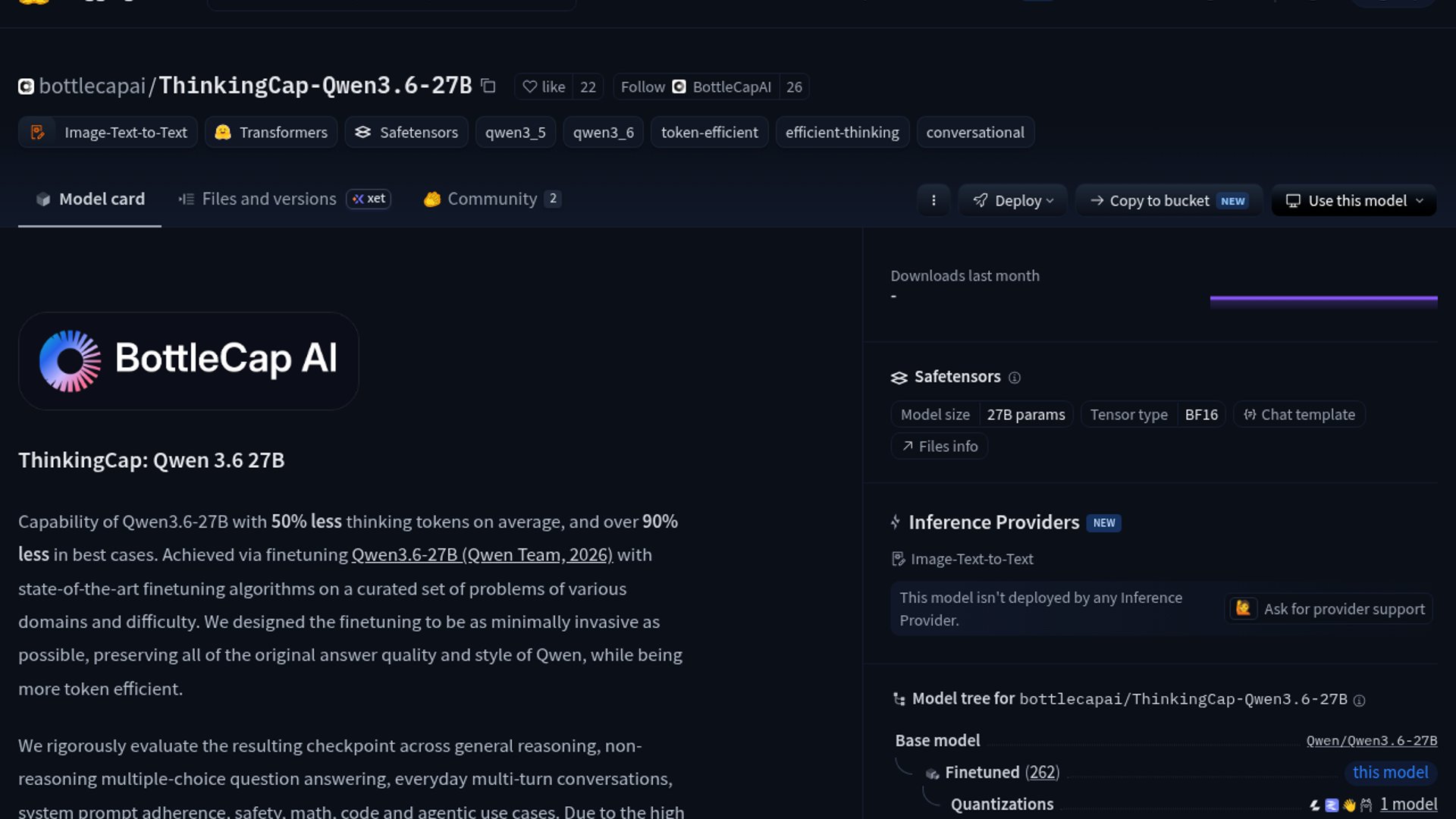Click the qwen3_5 tag

click(516, 132)
